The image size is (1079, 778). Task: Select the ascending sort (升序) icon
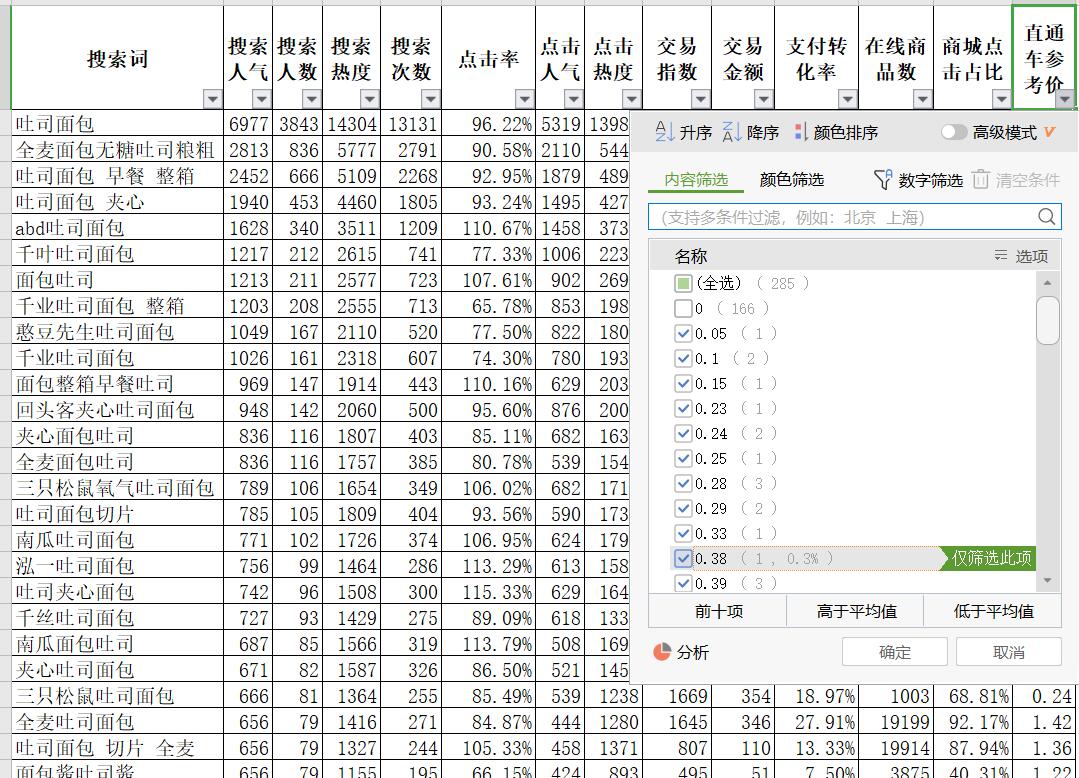click(x=662, y=131)
